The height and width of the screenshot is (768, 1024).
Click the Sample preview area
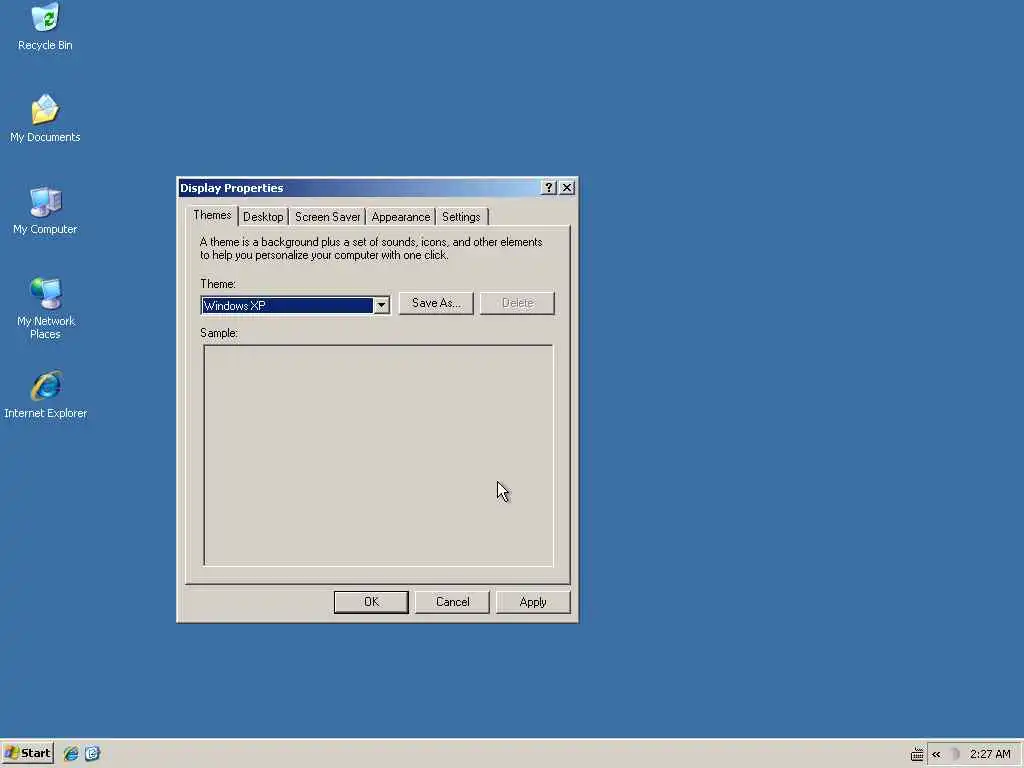point(378,455)
